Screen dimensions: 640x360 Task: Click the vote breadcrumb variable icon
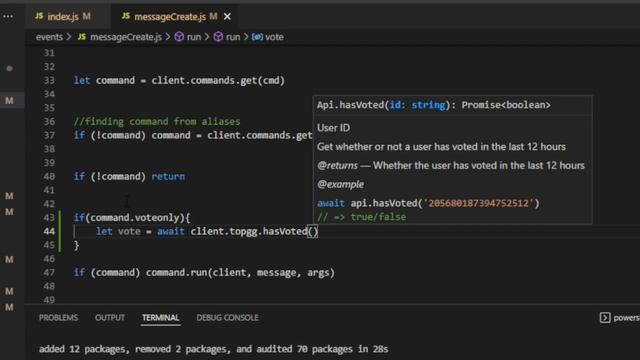[257, 37]
